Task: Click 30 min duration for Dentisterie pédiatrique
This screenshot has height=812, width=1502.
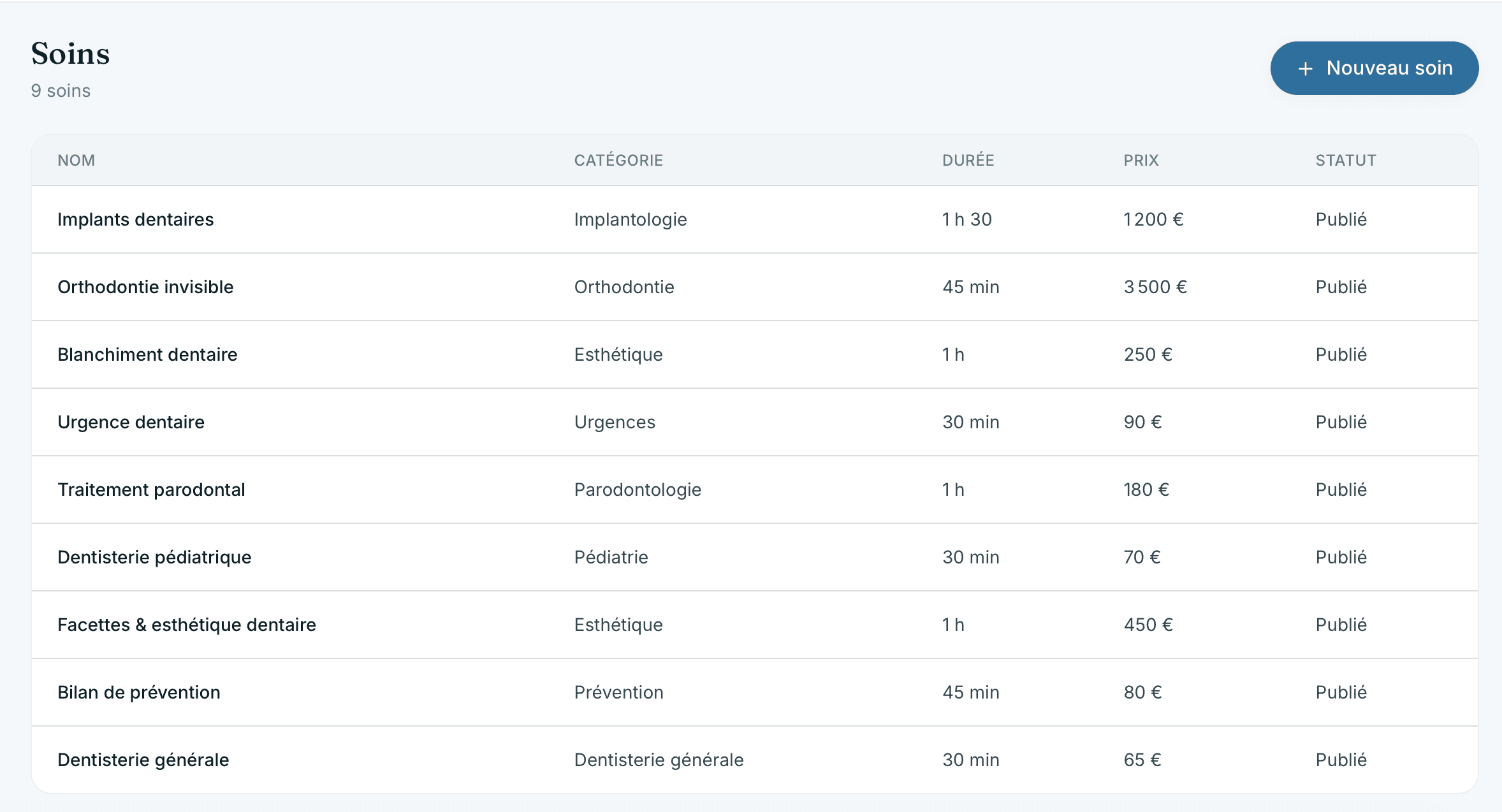Action: pyautogui.click(x=971, y=557)
